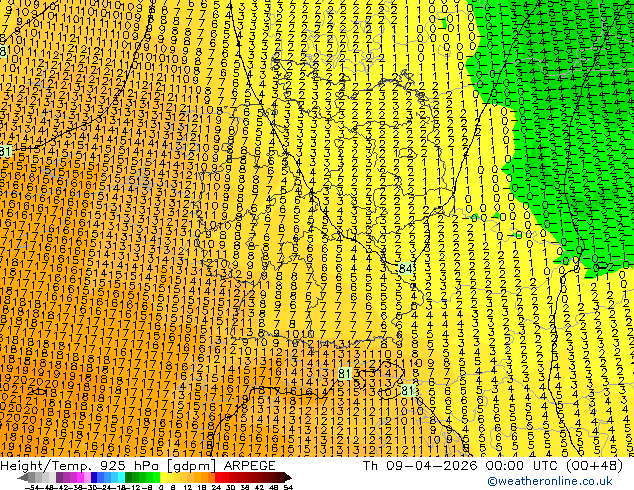Click the '12' legend scale value
Viewport: 634px width, 490px height.
pyautogui.click(x=188, y=487)
